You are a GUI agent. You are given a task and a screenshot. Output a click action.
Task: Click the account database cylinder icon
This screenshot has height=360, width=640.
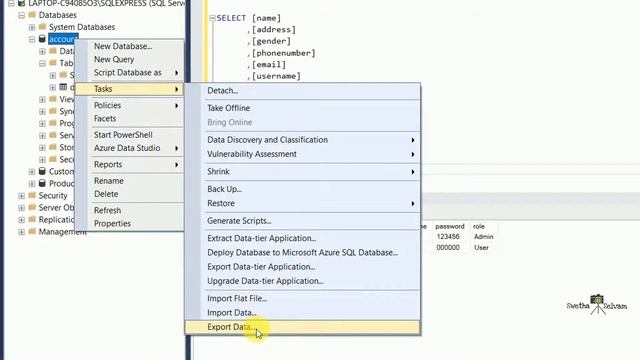pos(42,39)
